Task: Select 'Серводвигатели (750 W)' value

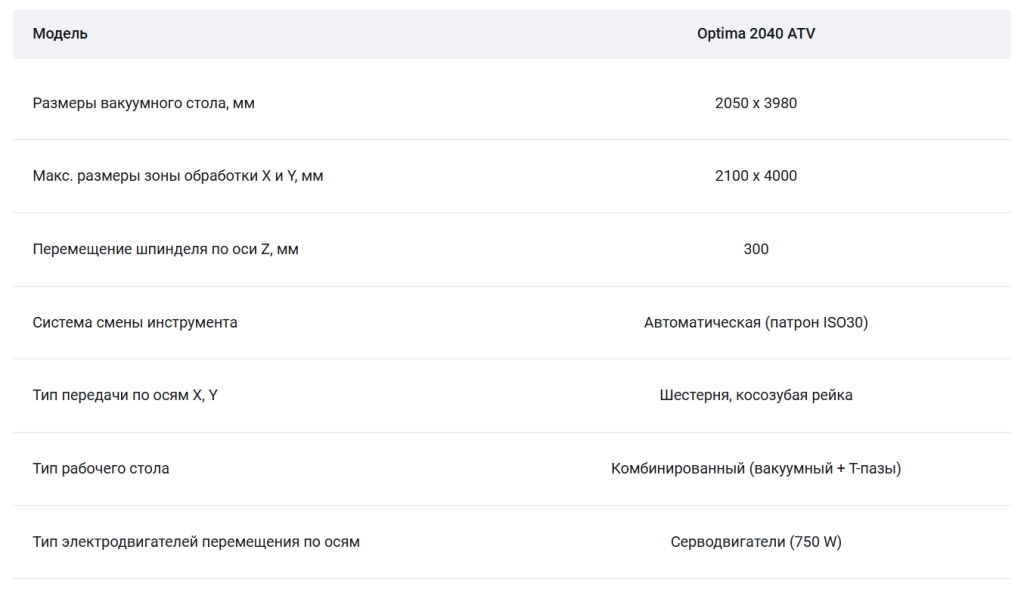Action: pyautogui.click(x=756, y=541)
